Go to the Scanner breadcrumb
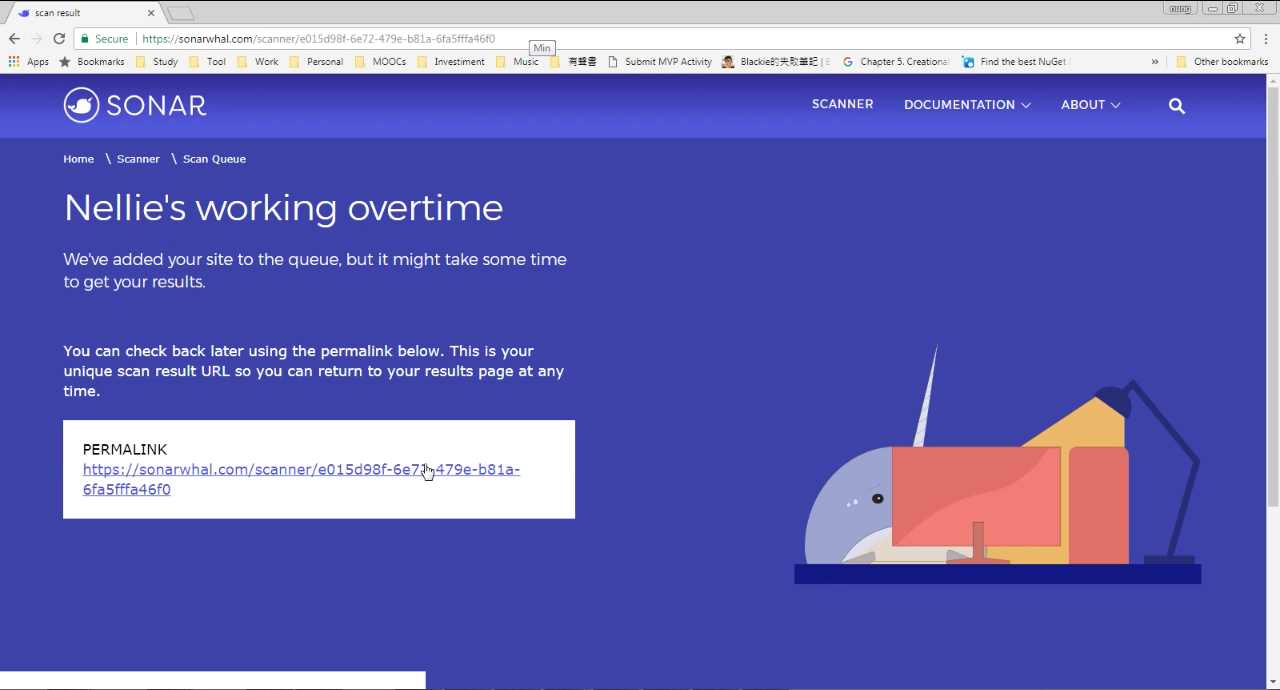1280x690 pixels. point(138,159)
